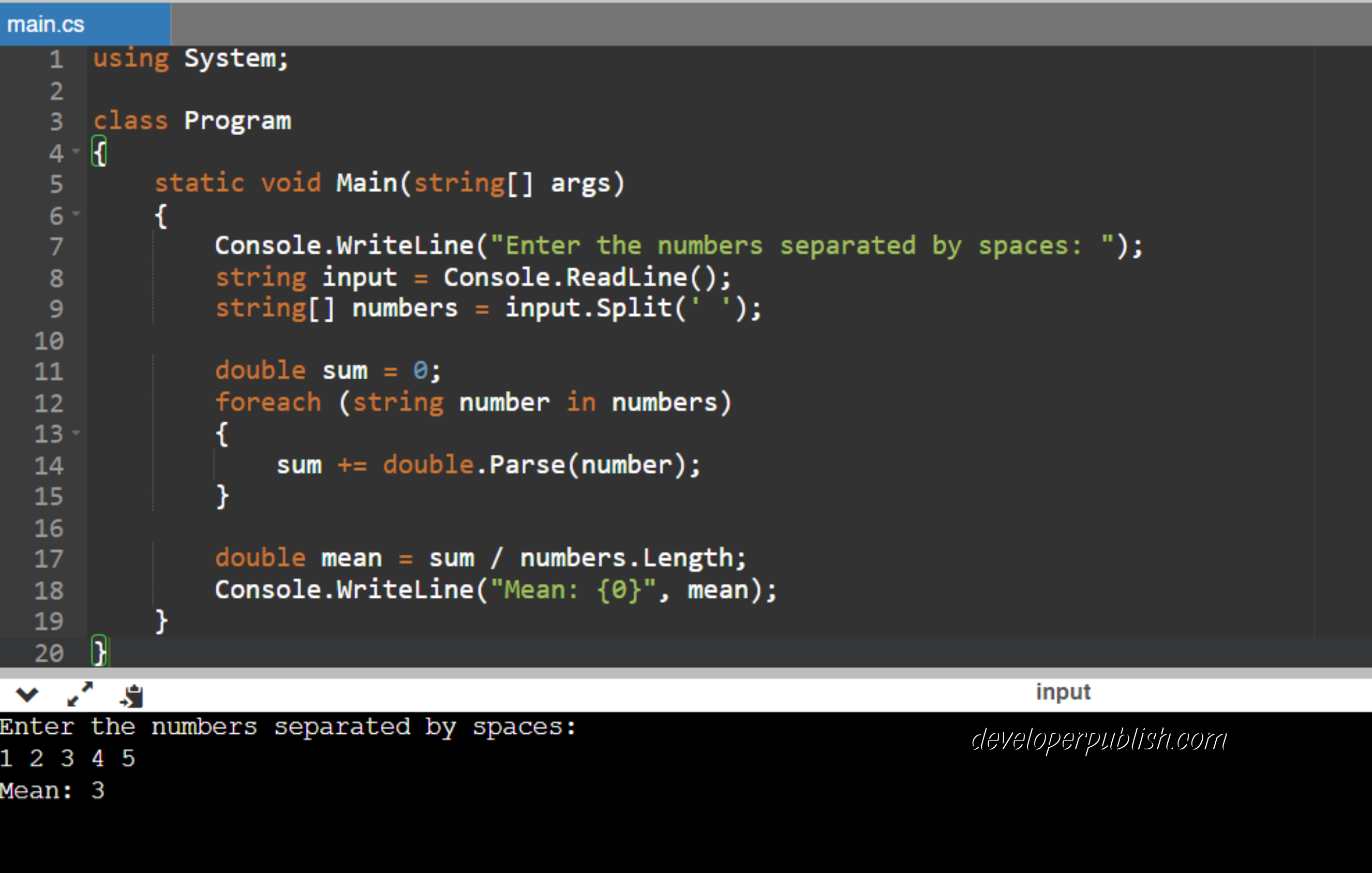Click the sum variable declaration on line 11
This screenshot has height=873, width=1372.
pos(345,370)
